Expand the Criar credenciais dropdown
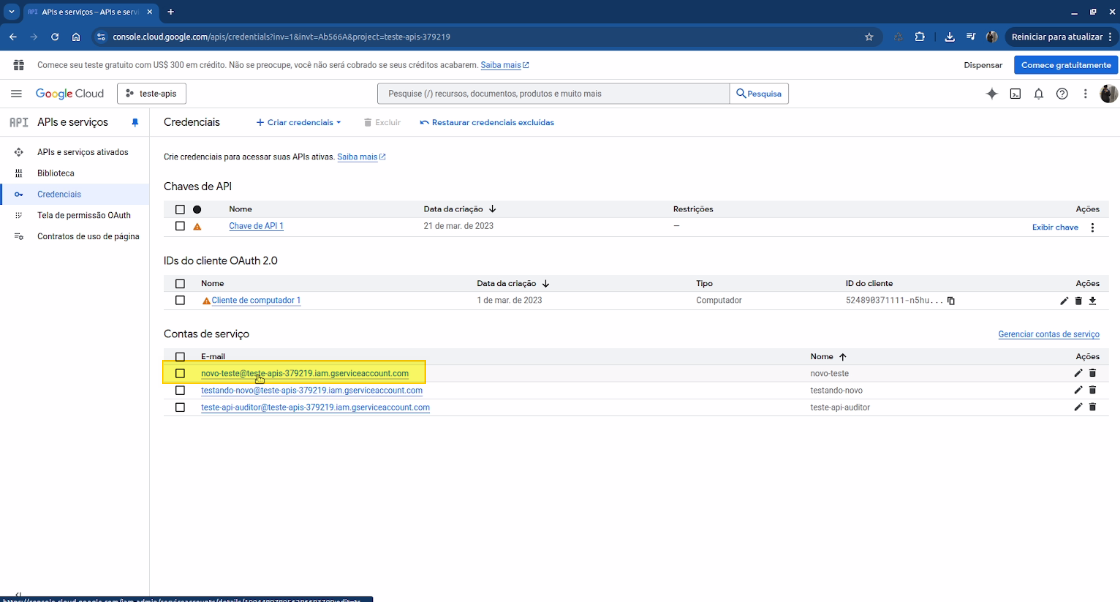 pyautogui.click(x=299, y=122)
